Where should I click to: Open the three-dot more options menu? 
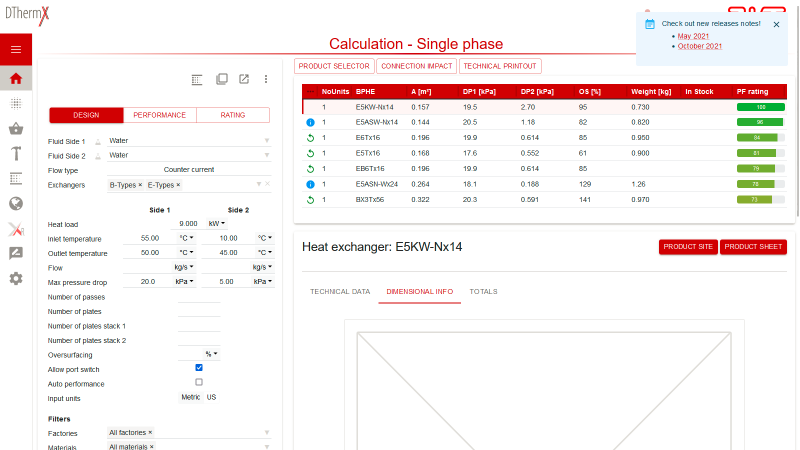(266, 79)
